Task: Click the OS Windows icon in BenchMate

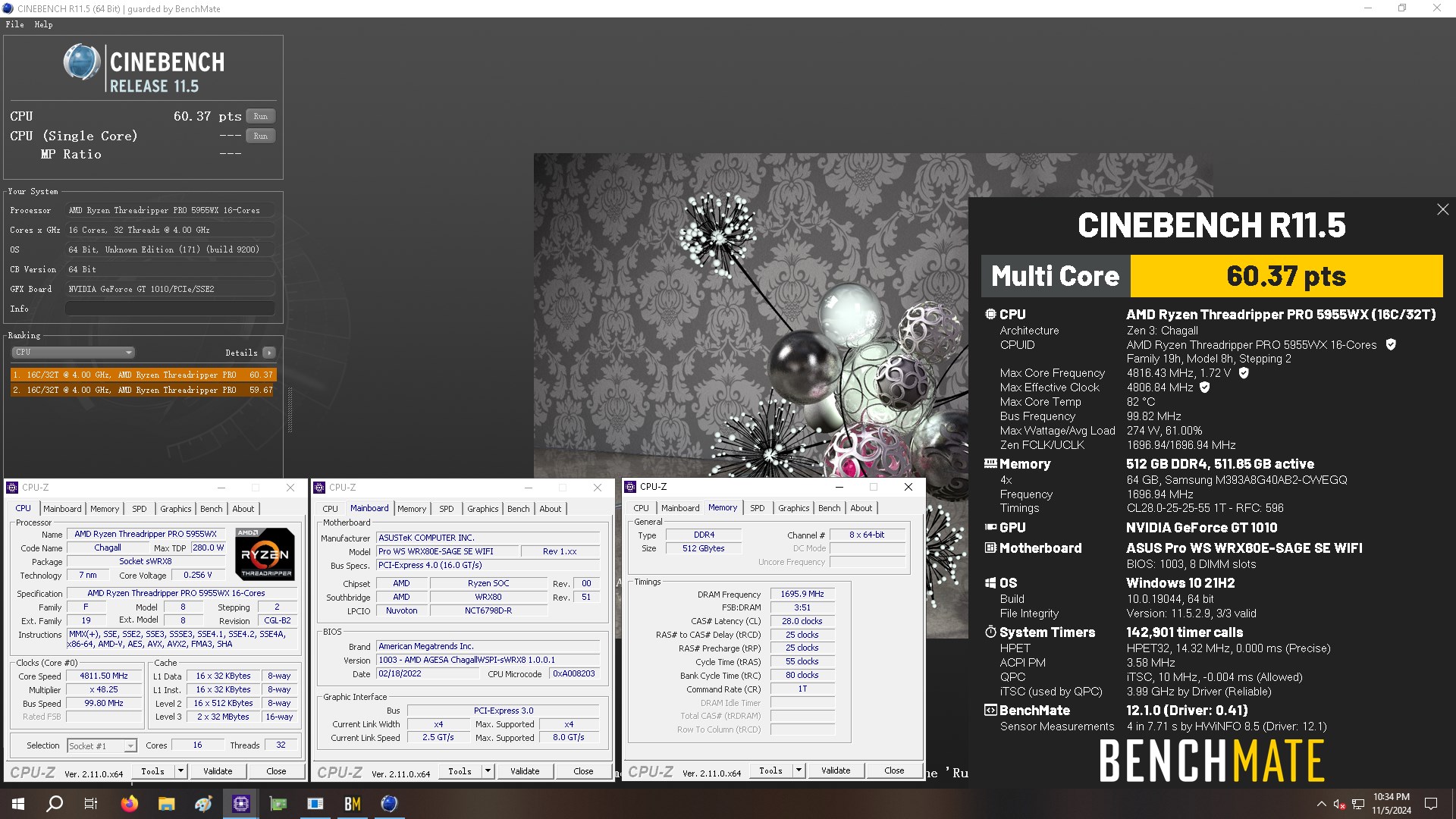Action: [990, 582]
